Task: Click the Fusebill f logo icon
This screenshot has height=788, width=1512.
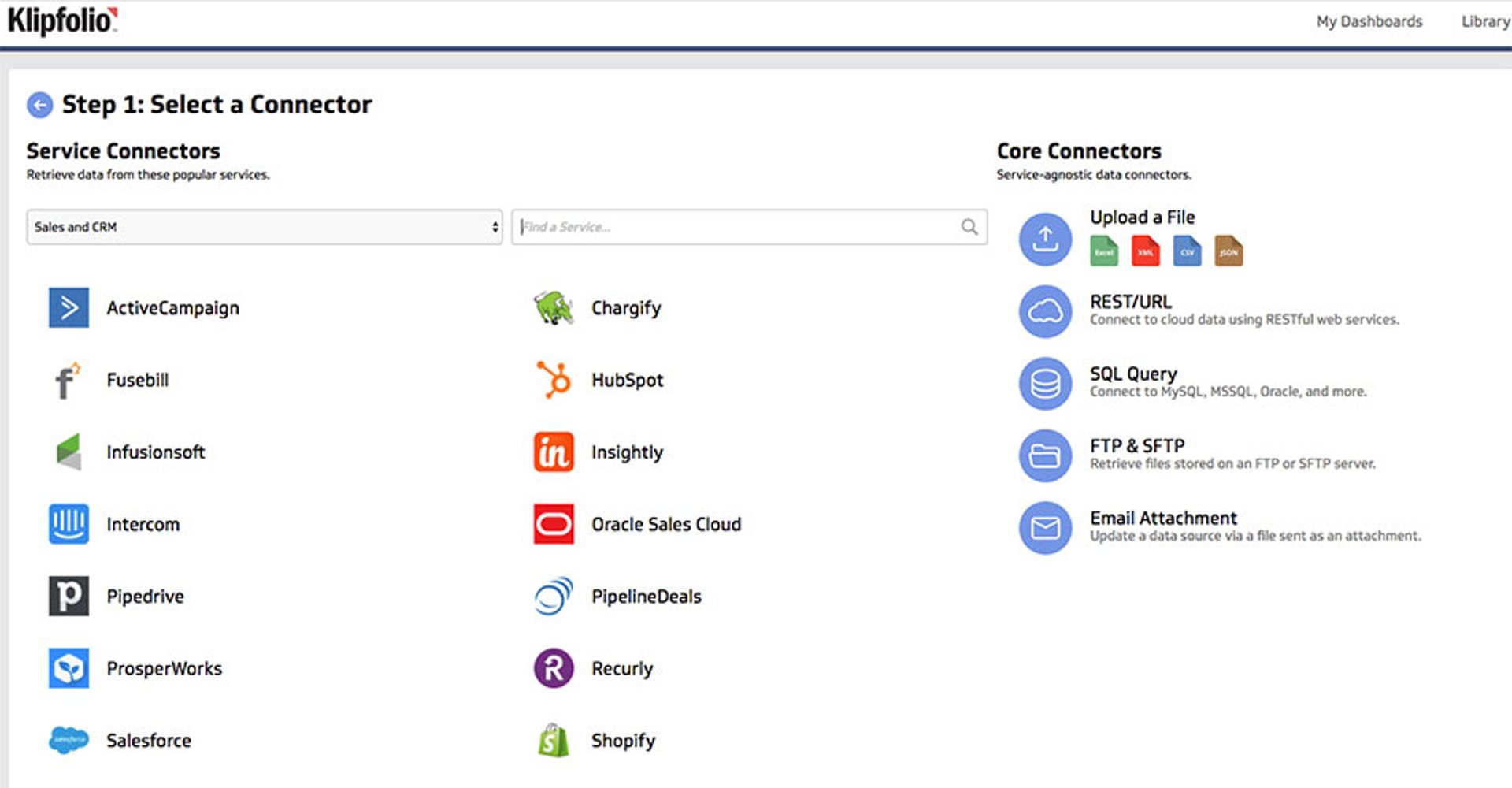Action: [69, 380]
